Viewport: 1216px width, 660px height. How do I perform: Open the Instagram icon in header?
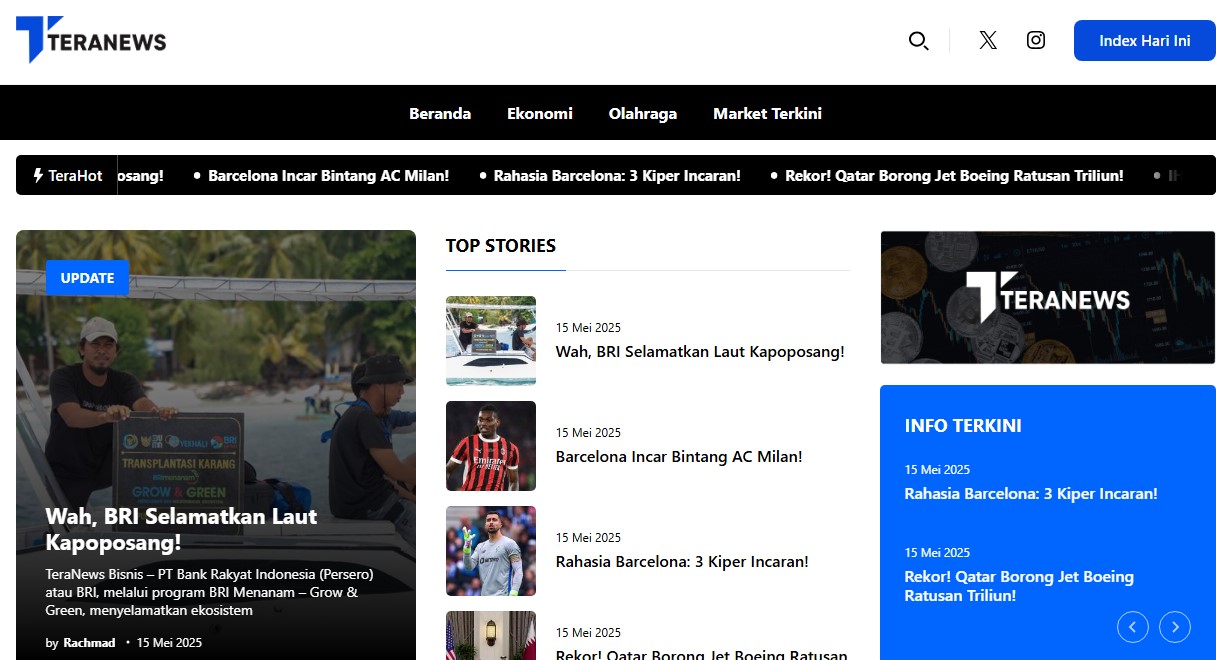pos(1036,40)
